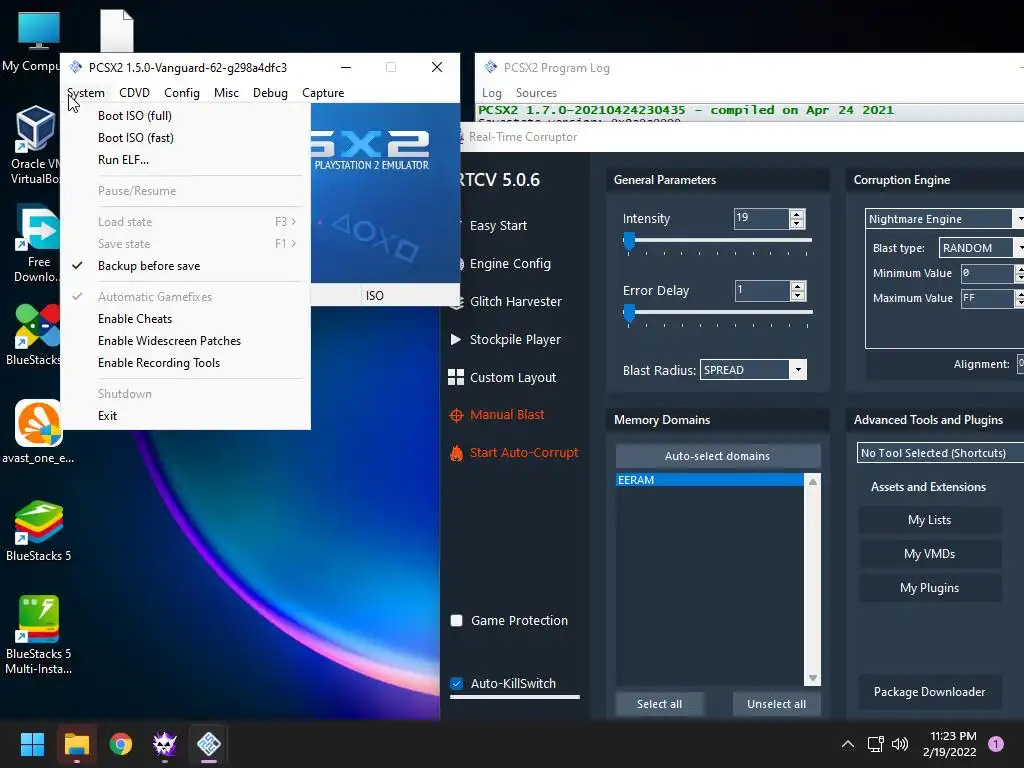Click the Error Delay slider handle
Viewport: 1024px width, 768px height.
(x=629, y=313)
